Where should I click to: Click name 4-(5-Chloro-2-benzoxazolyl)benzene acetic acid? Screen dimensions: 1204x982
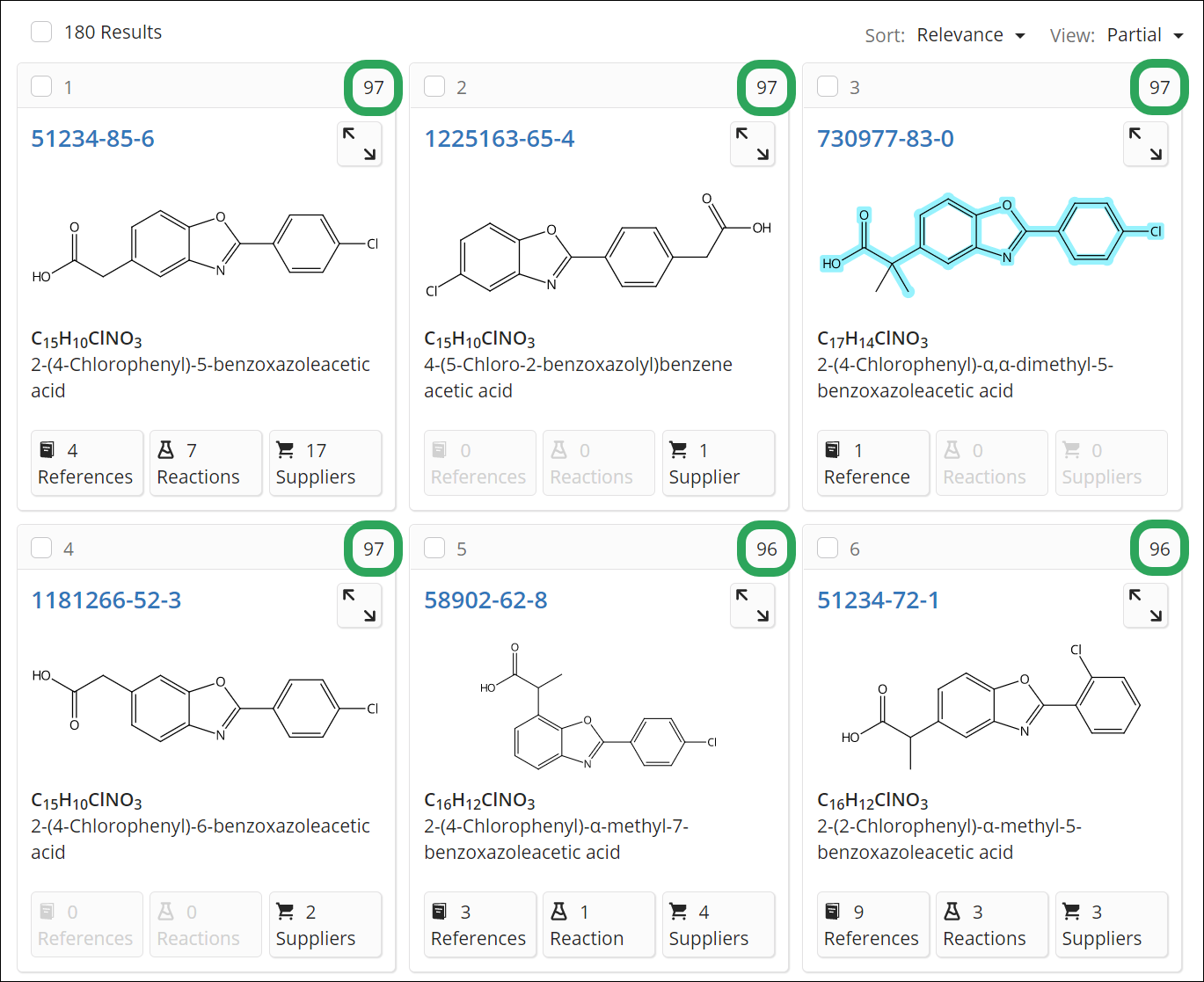(578, 378)
